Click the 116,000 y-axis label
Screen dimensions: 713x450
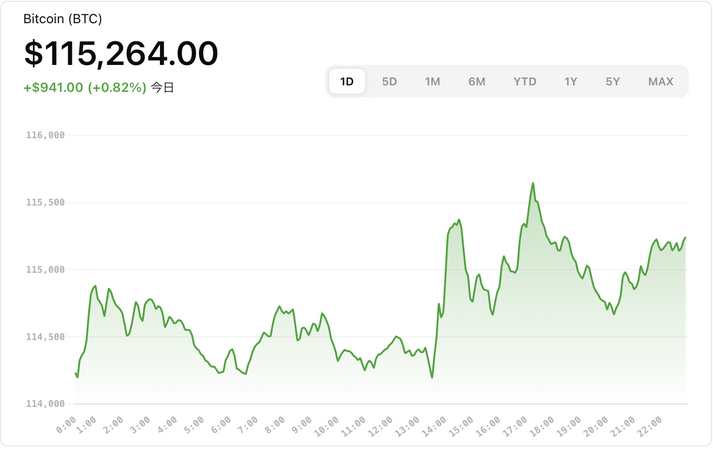click(45, 135)
